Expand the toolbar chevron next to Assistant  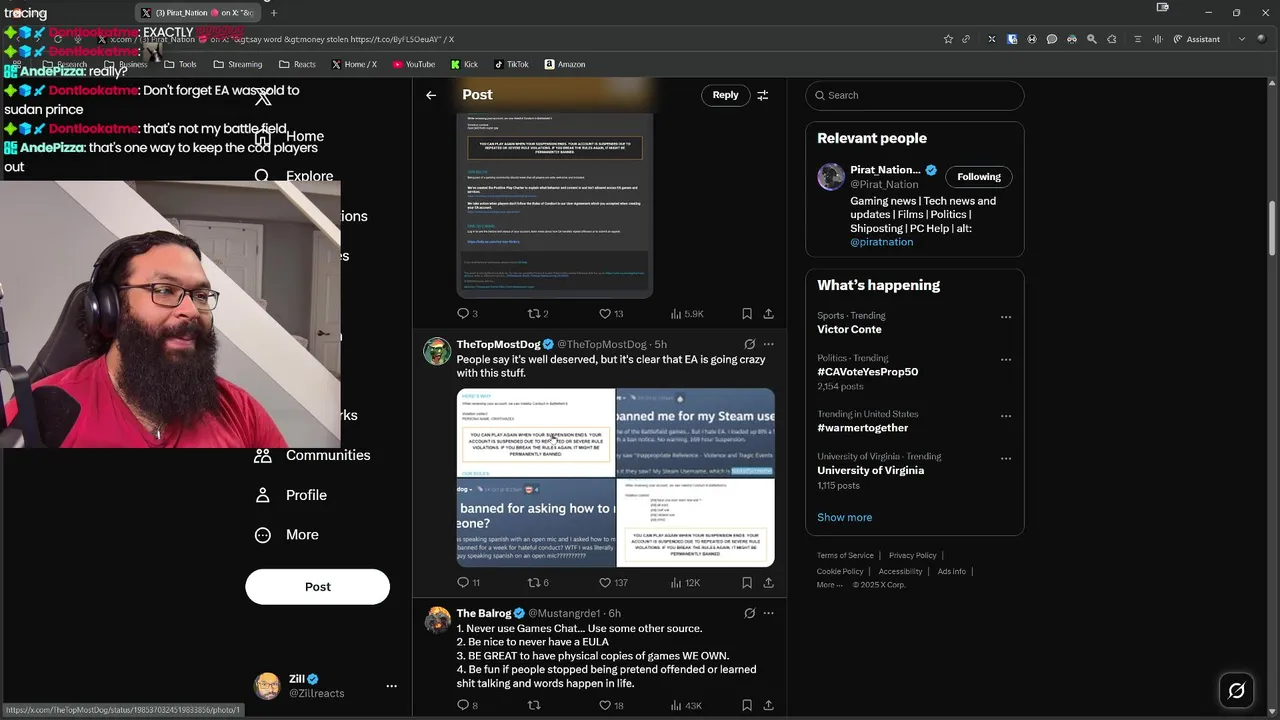pyautogui.click(x=1242, y=39)
